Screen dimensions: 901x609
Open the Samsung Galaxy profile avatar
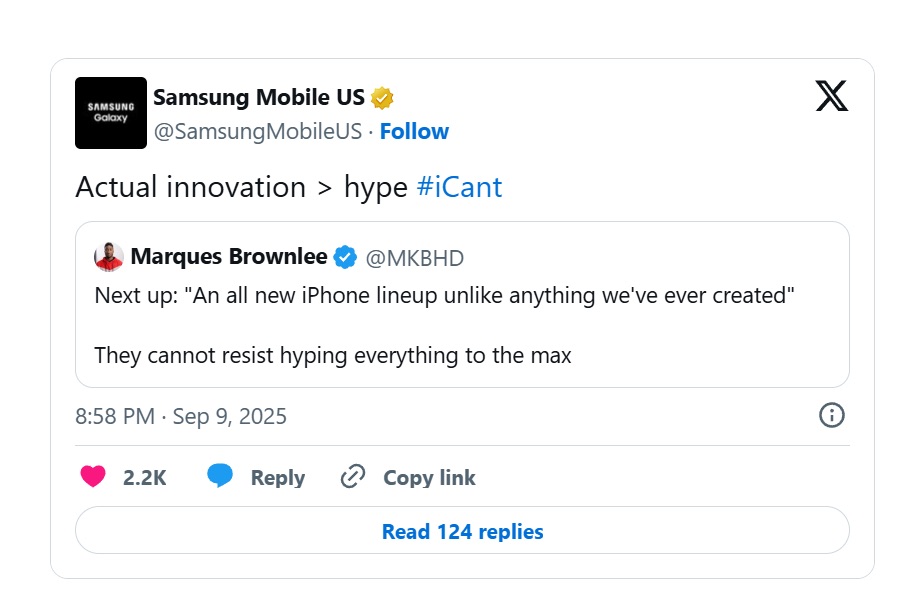[111, 113]
